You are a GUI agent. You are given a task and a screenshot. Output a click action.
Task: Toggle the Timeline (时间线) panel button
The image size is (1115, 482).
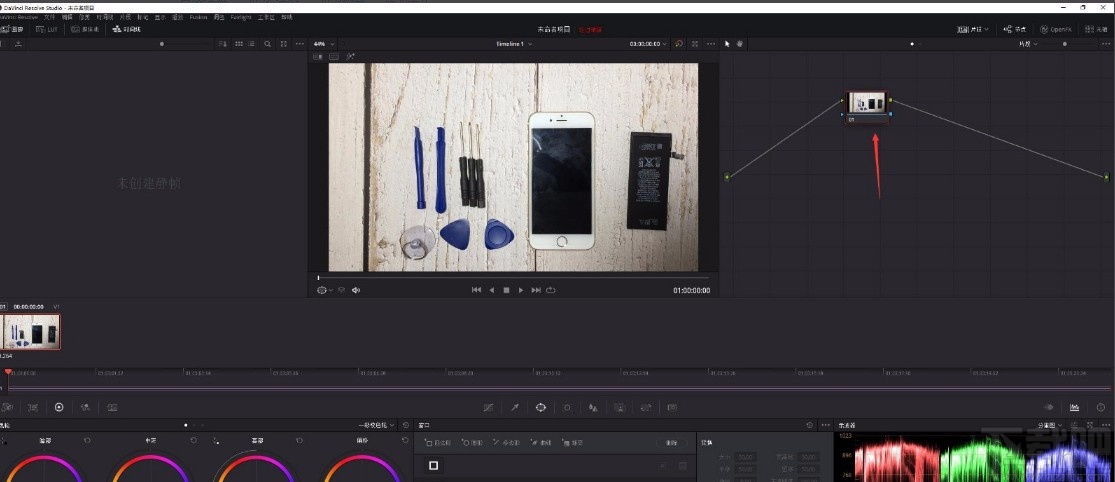click(x=127, y=29)
